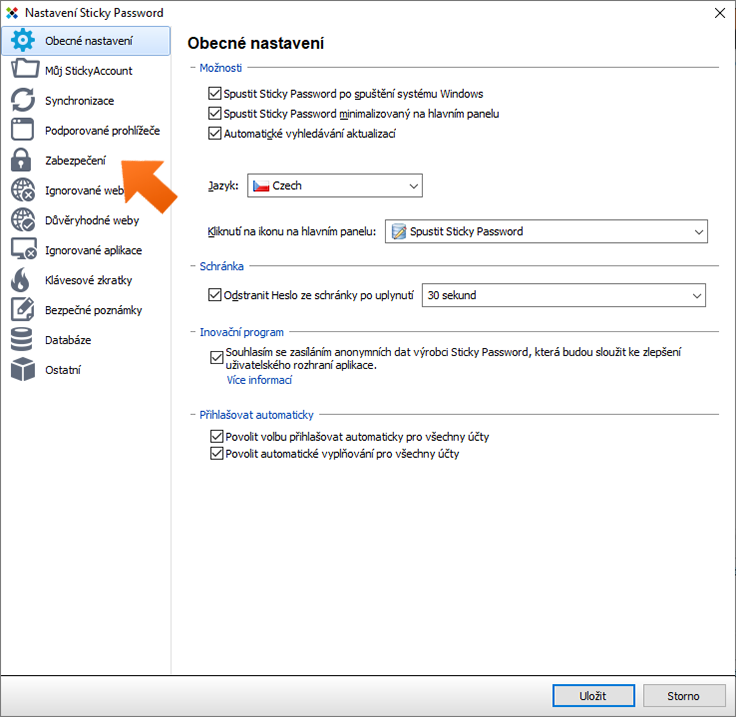Uncheck Odstranit Heslo ze schránky option
The height and width of the screenshot is (717, 736).
coord(215,295)
